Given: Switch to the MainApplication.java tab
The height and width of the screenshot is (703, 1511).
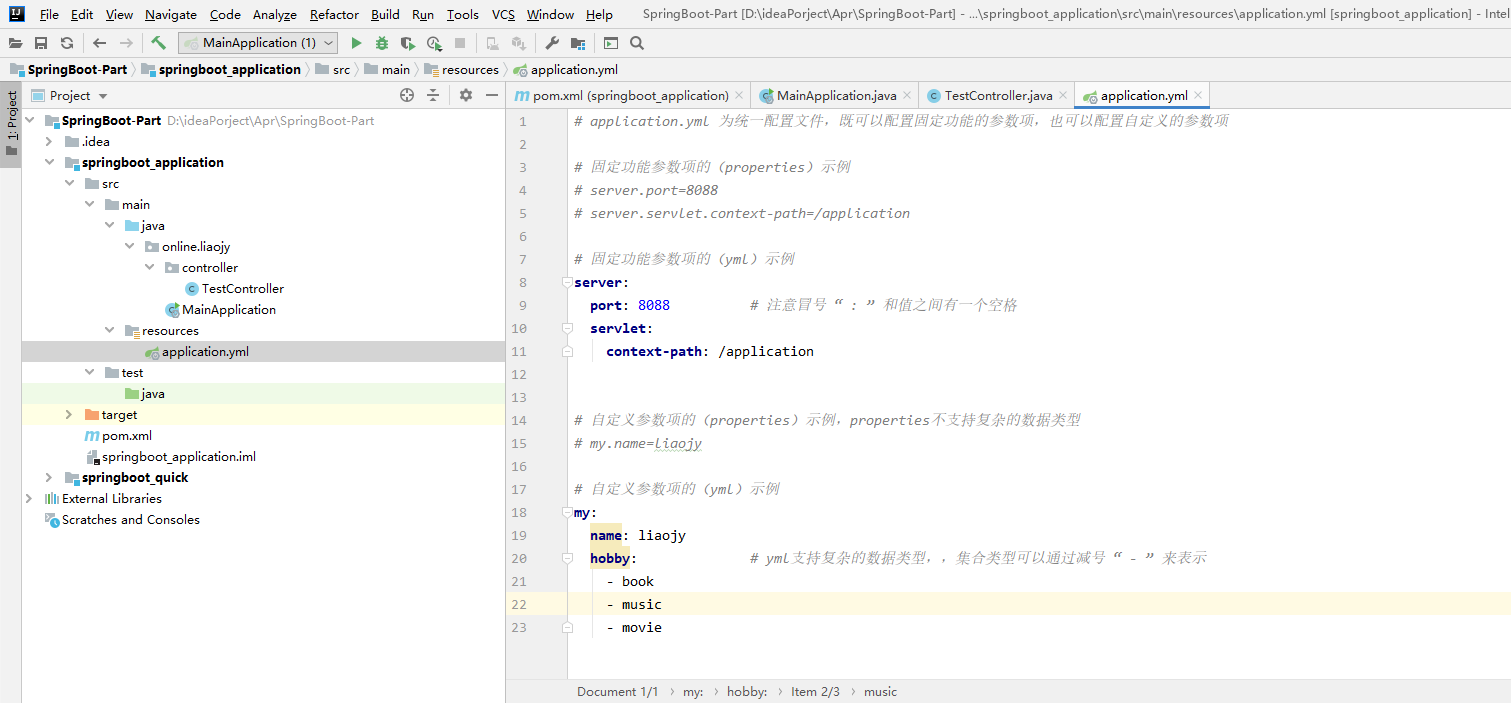Looking at the screenshot, I should point(836,96).
